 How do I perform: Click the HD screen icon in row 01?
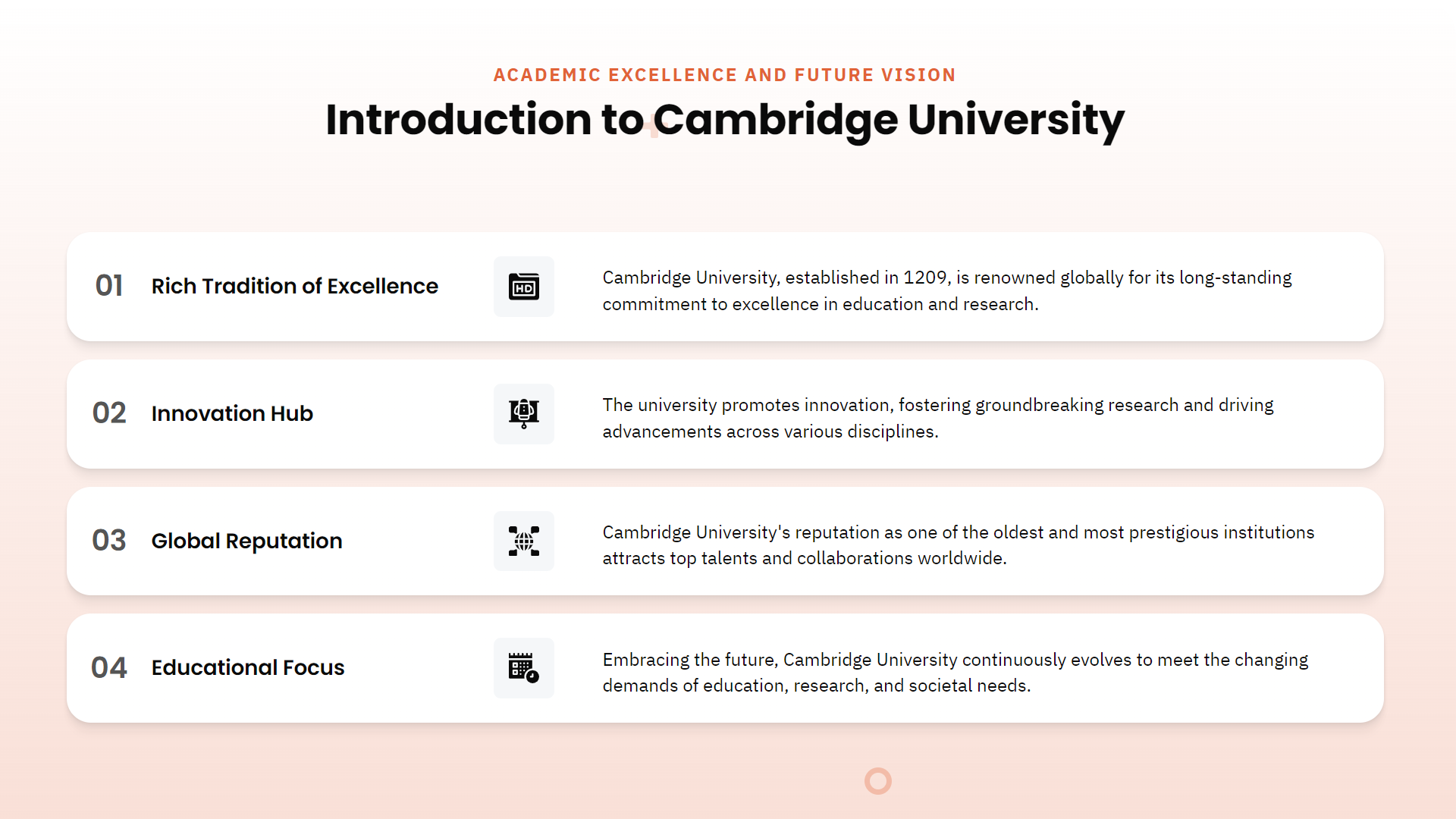point(524,287)
